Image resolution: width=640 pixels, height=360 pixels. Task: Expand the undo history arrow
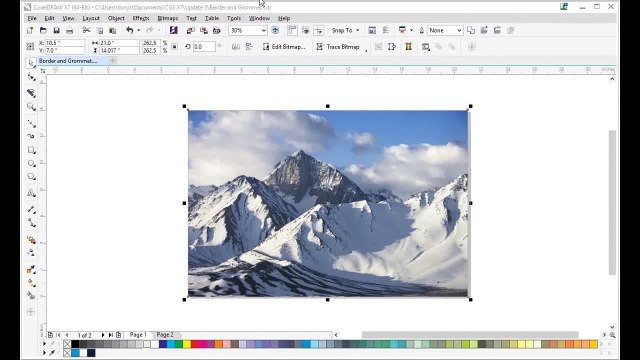138,30
